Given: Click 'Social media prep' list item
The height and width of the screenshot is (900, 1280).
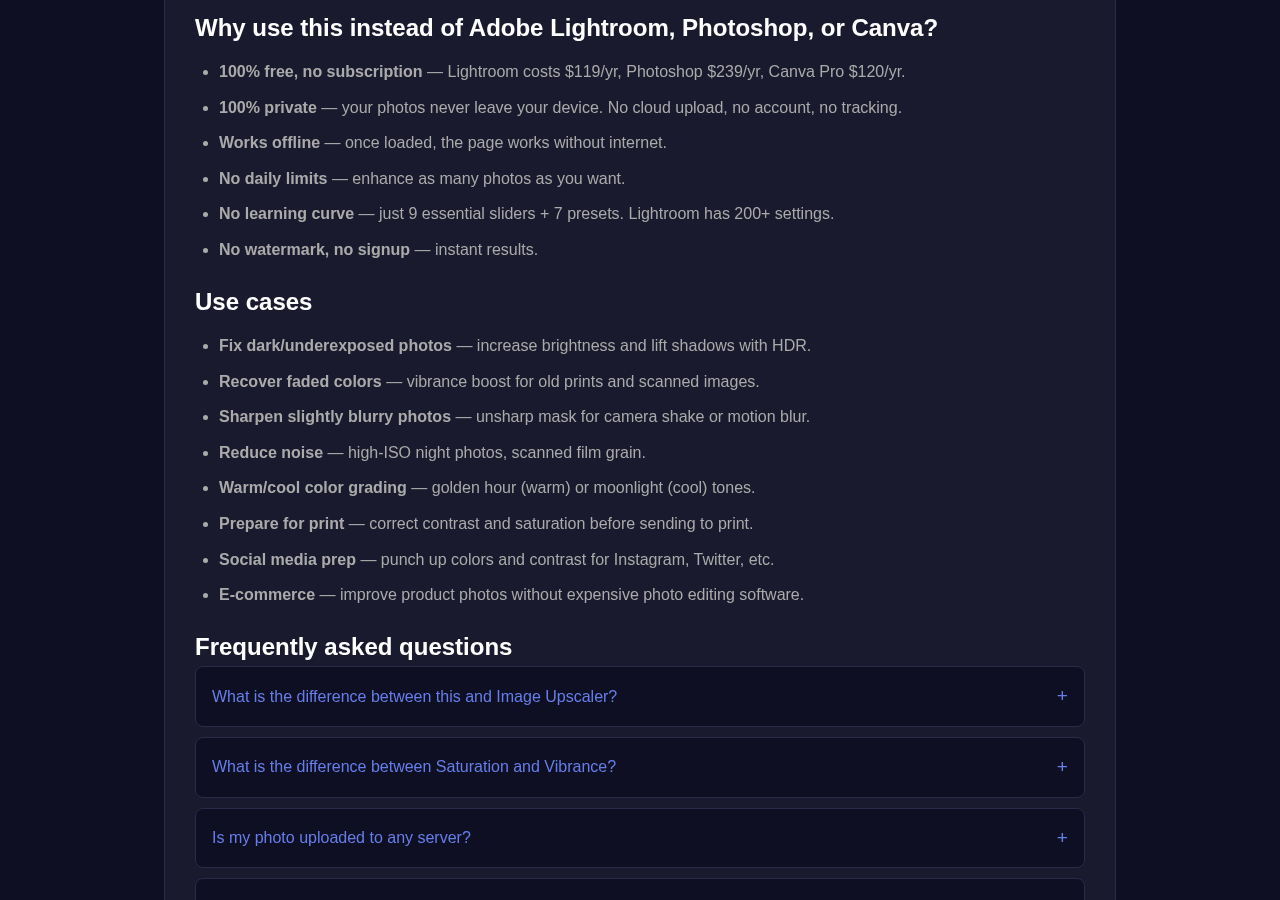Looking at the screenshot, I should tap(496, 560).
